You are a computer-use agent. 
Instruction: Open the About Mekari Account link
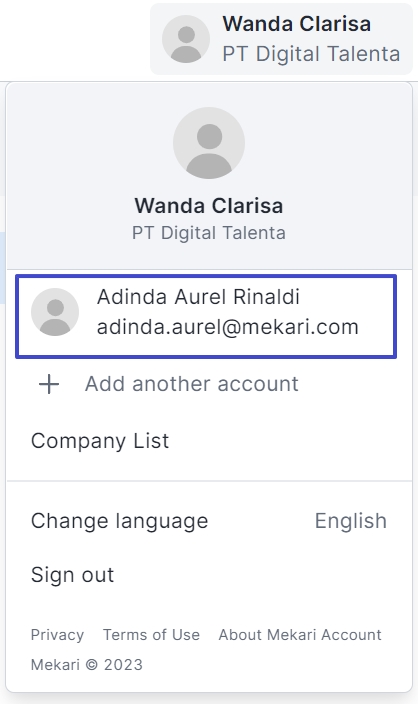coord(300,635)
